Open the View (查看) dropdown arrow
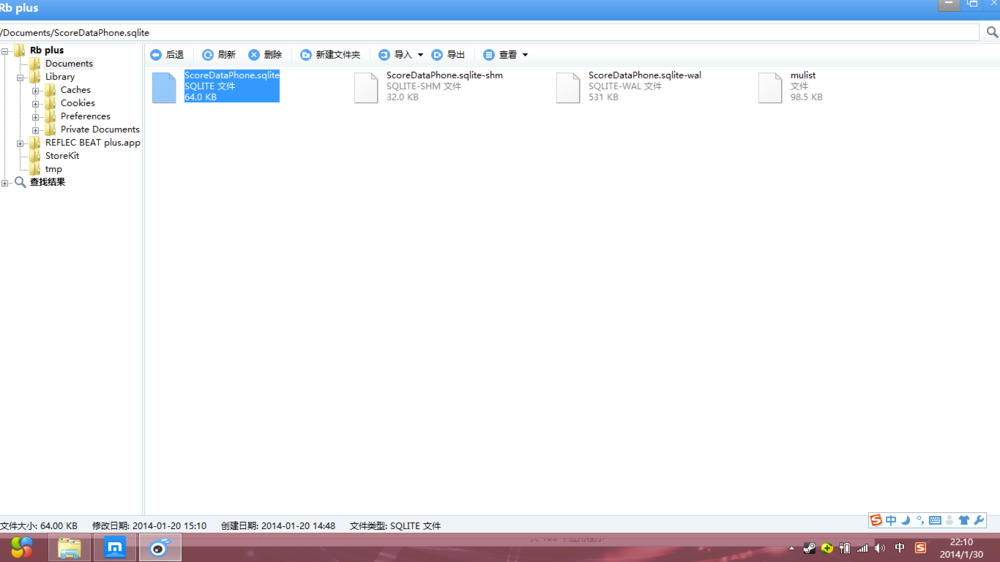This screenshot has width=1000, height=562. point(526,55)
